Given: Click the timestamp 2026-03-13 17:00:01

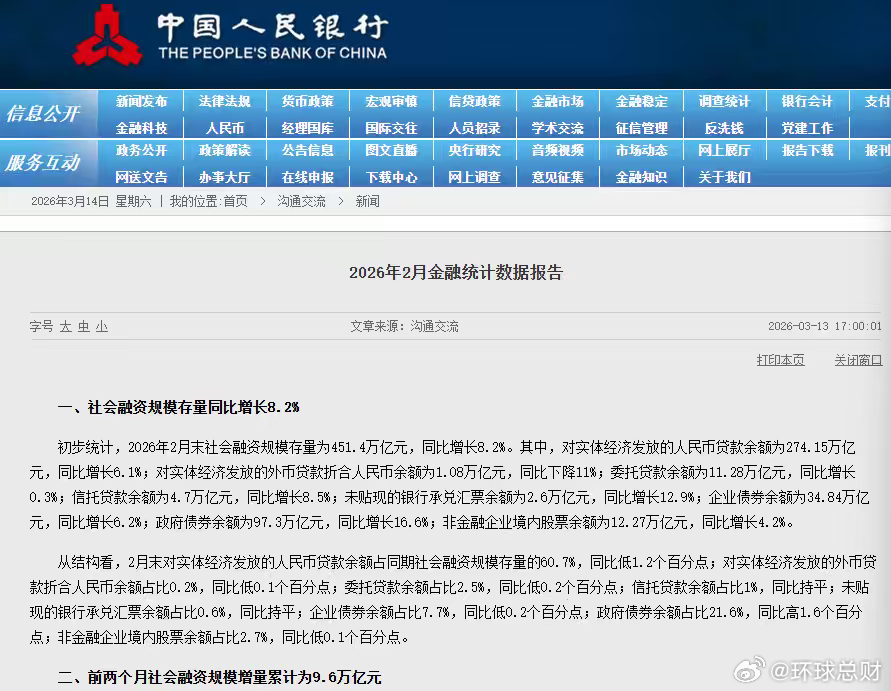Looking at the screenshot, I should pyautogui.click(x=825, y=326).
